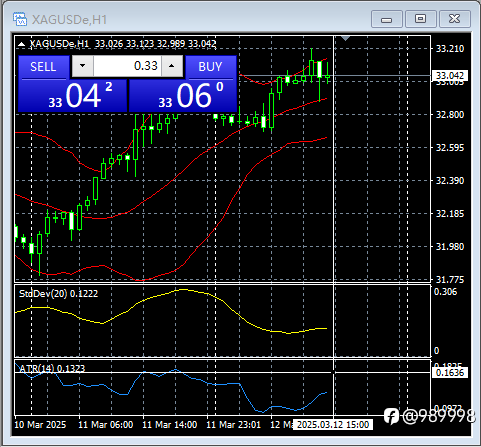Click the 32.390 price scale label

pos(450,181)
